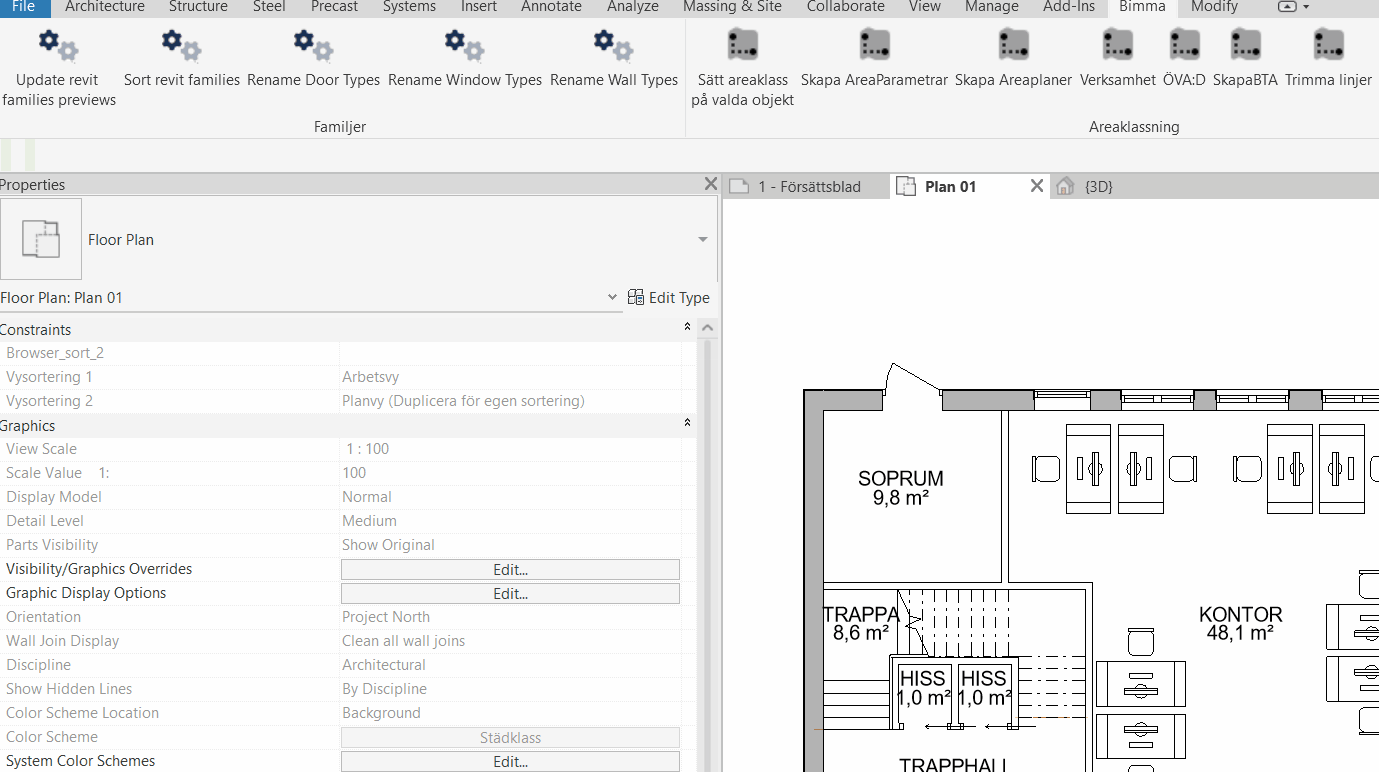The image size is (1379, 772).
Task: Click the Edit Type button
Action: [x=668, y=298]
